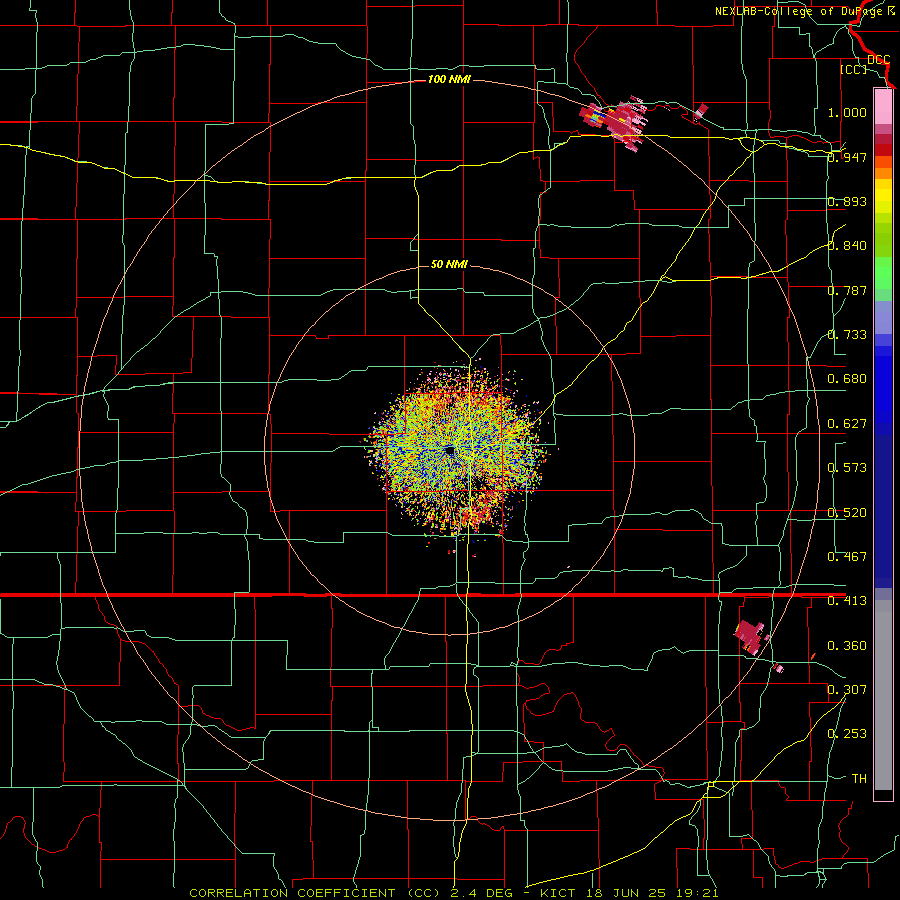Screen dimensions: 900x900
Task: Select the 0.520 legend value
Action: tap(847, 513)
